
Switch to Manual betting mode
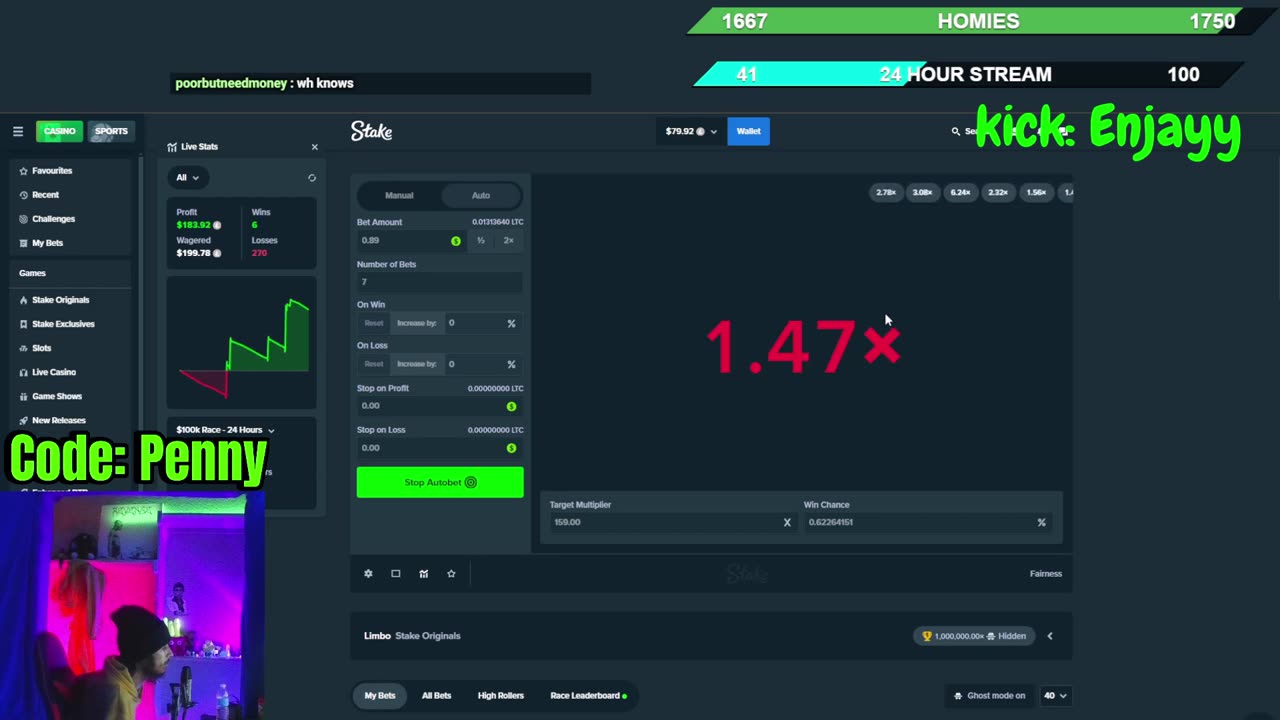399,195
